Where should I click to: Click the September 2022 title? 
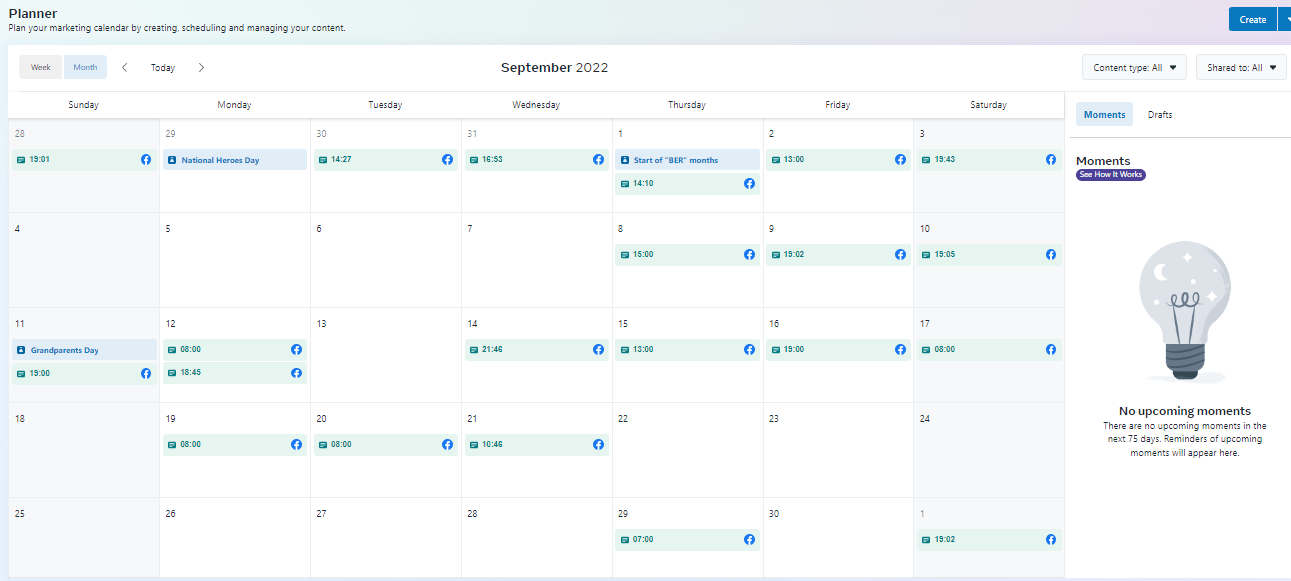pos(554,68)
